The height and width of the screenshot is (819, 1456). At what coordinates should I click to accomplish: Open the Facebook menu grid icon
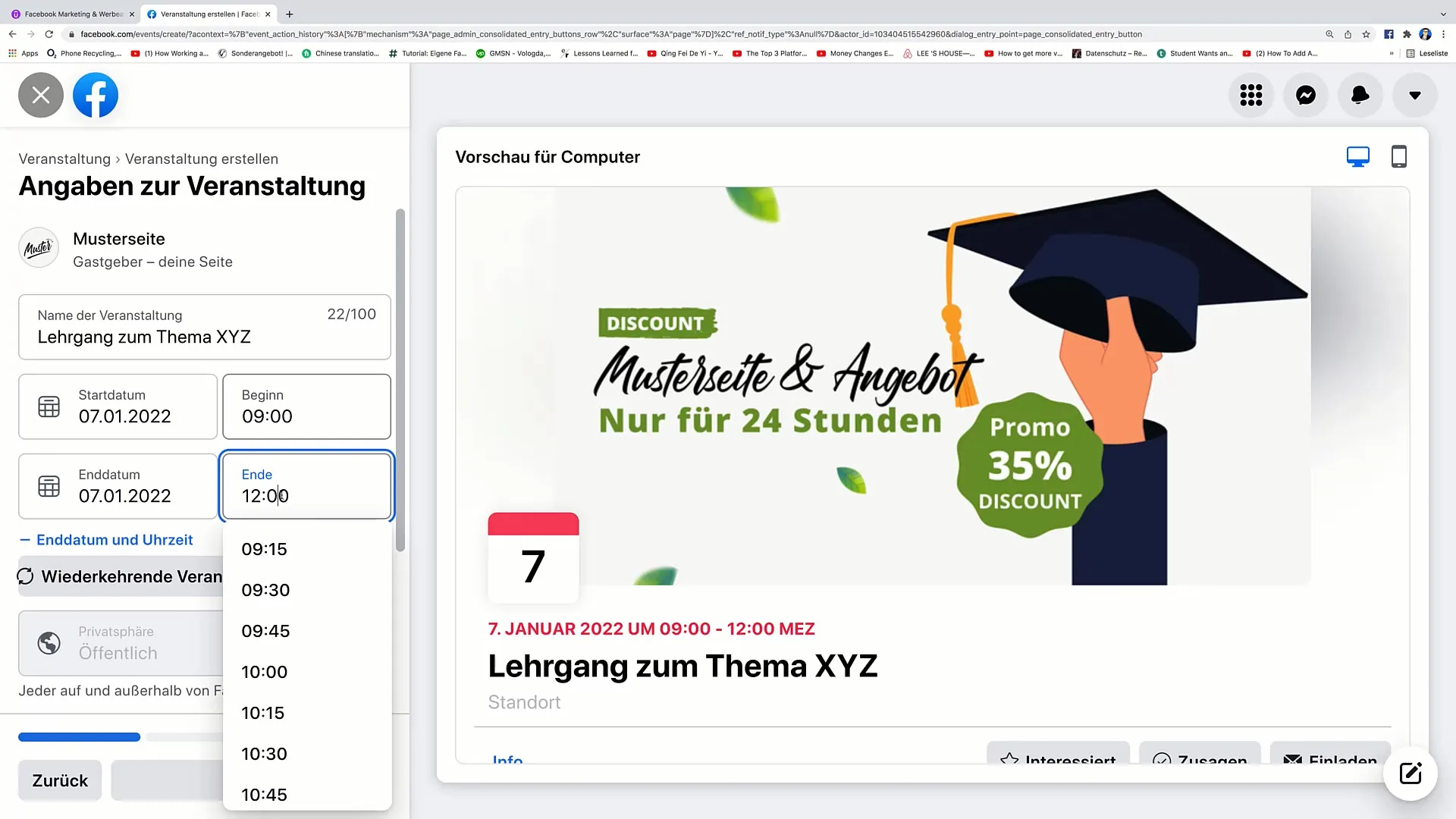pos(1251,95)
